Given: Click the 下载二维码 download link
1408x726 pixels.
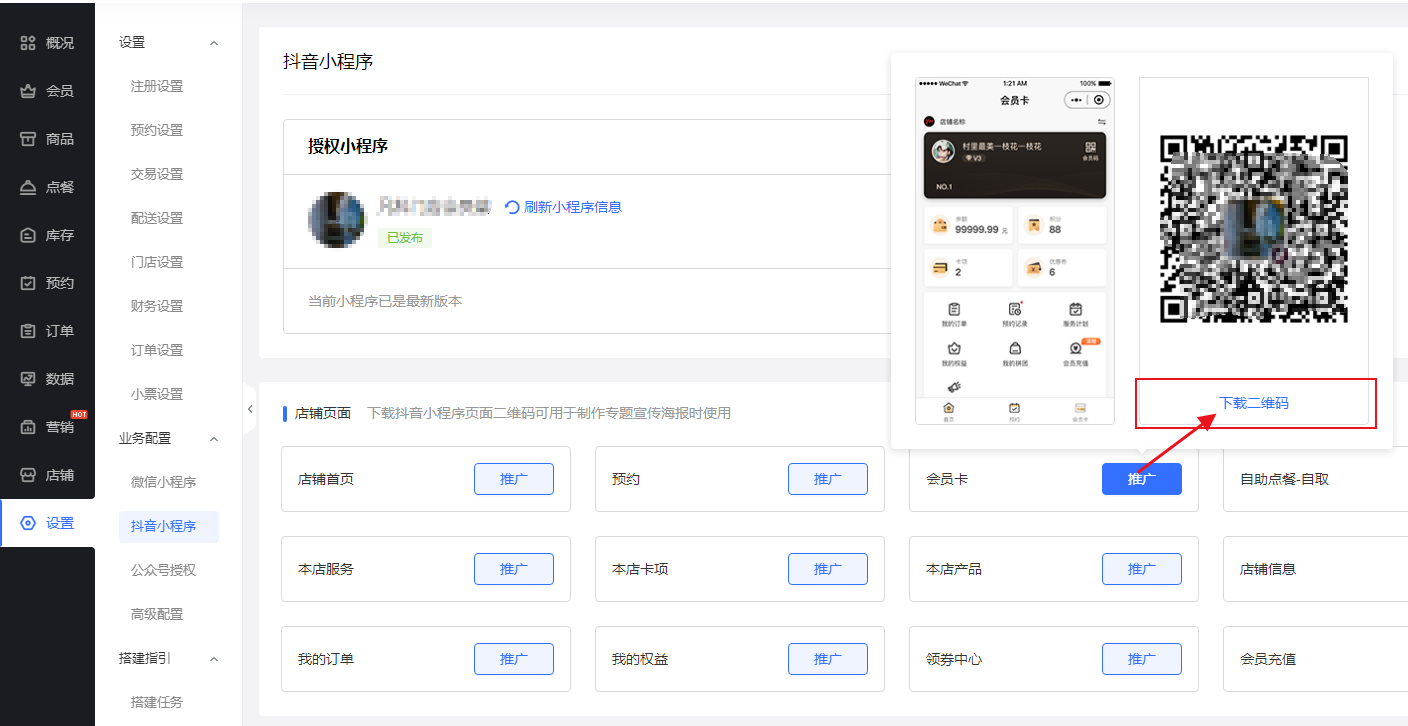Looking at the screenshot, I should [1254, 403].
